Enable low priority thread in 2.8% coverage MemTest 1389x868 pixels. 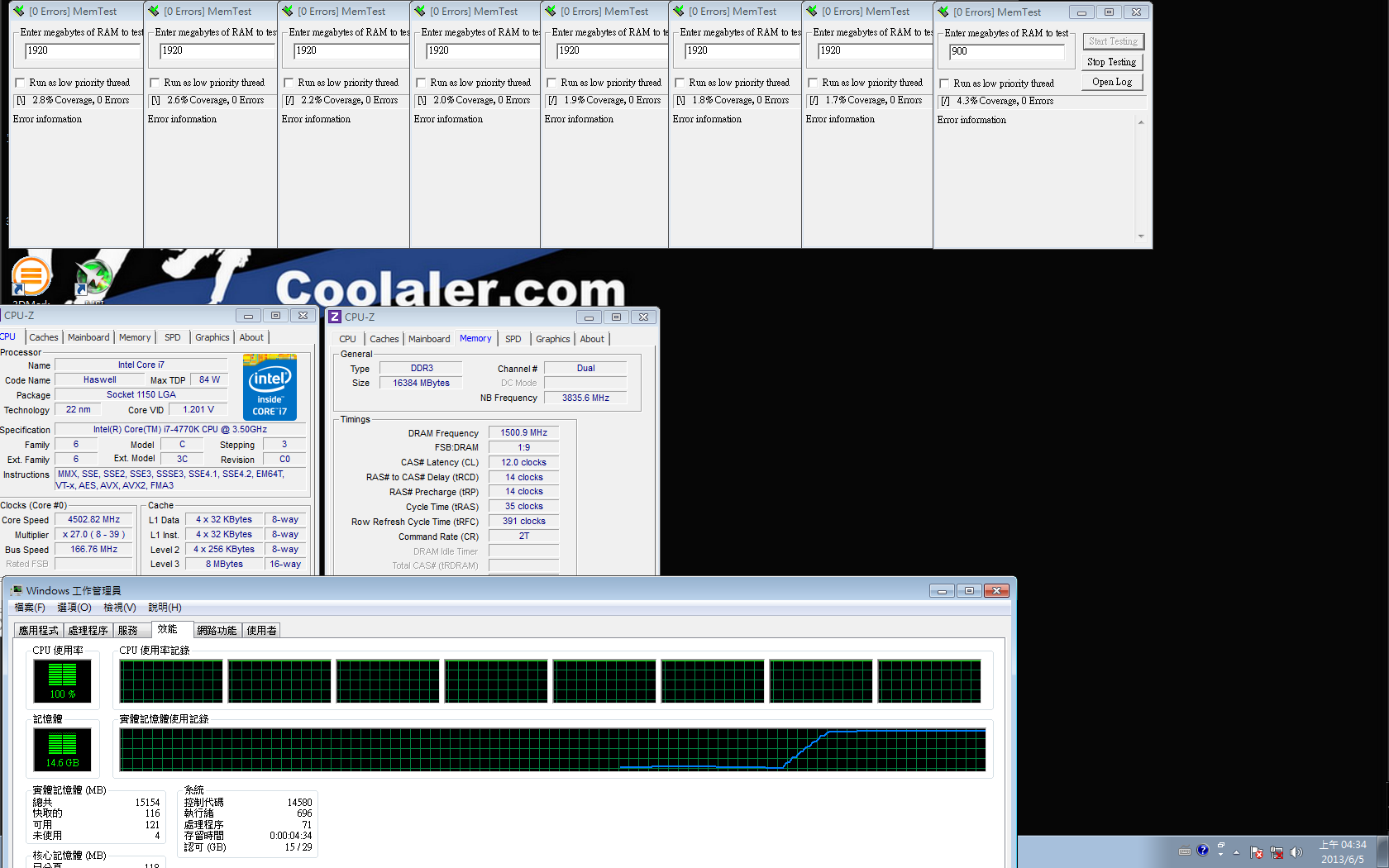coord(20,83)
